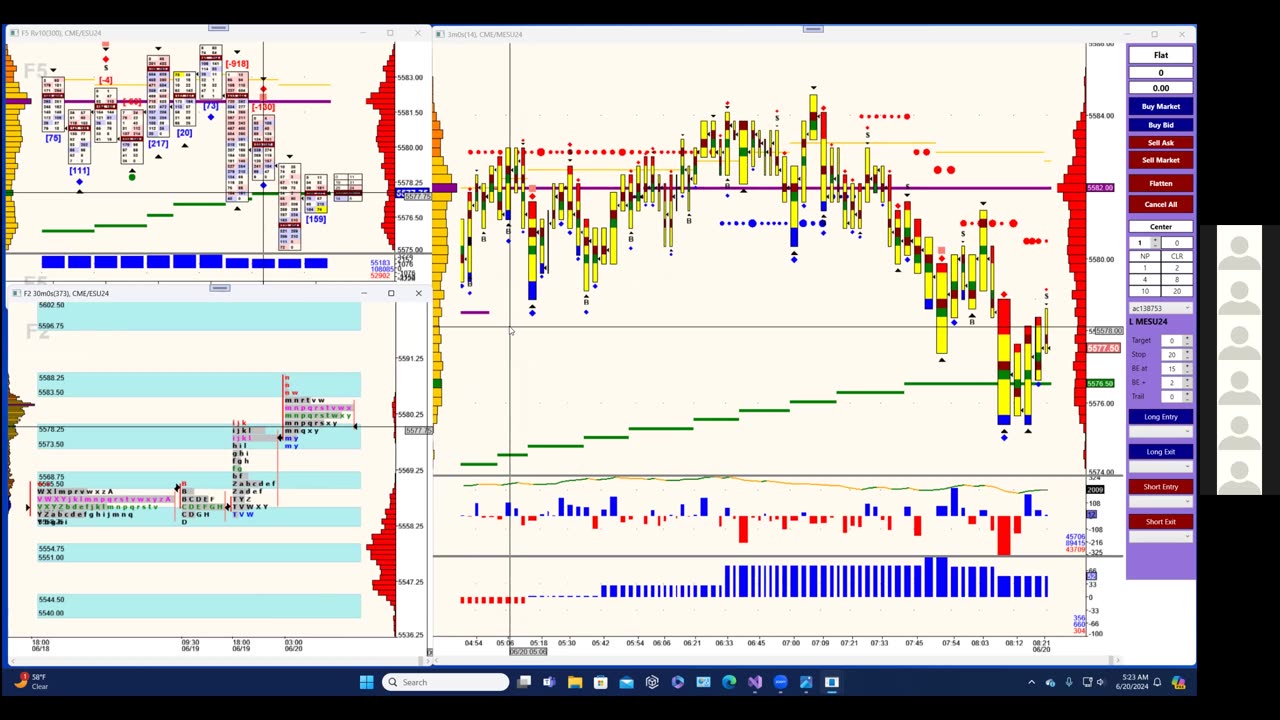
Task: Click Cancel All orders button
Action: click(1160, 204)
